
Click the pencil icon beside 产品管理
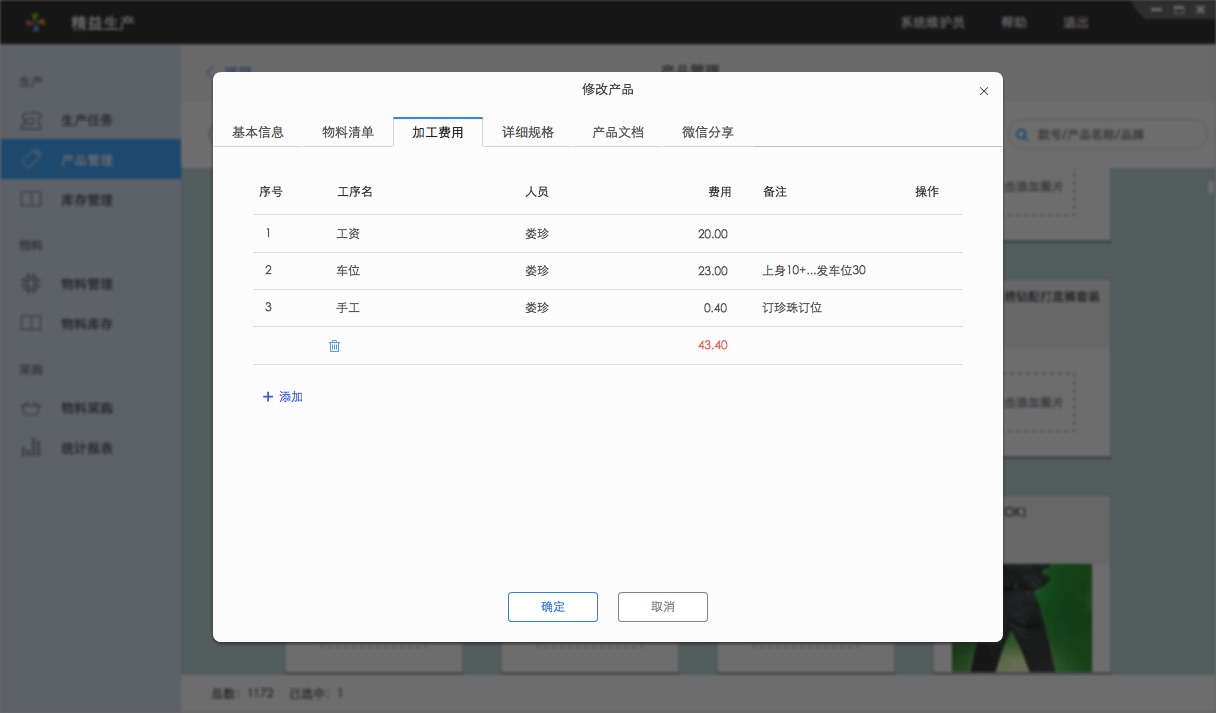pos(32,158)
